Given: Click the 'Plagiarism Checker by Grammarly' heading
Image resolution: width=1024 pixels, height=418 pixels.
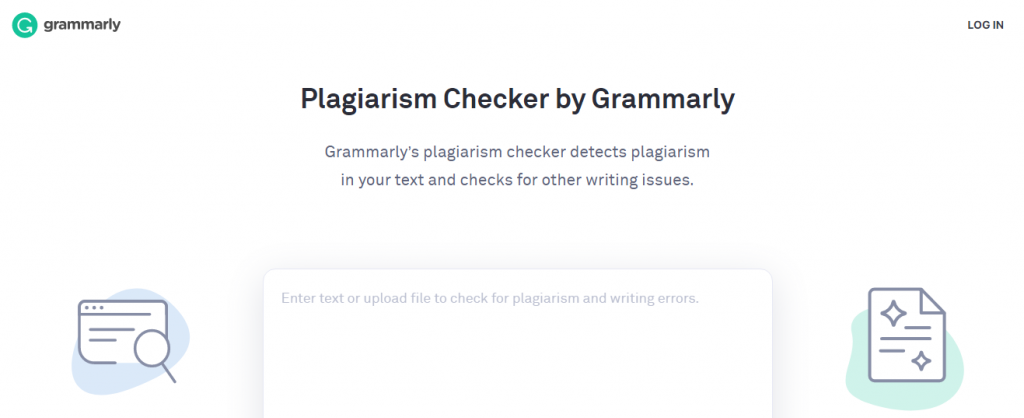Looking at the screenshot, I should click(x=517, y=99).
